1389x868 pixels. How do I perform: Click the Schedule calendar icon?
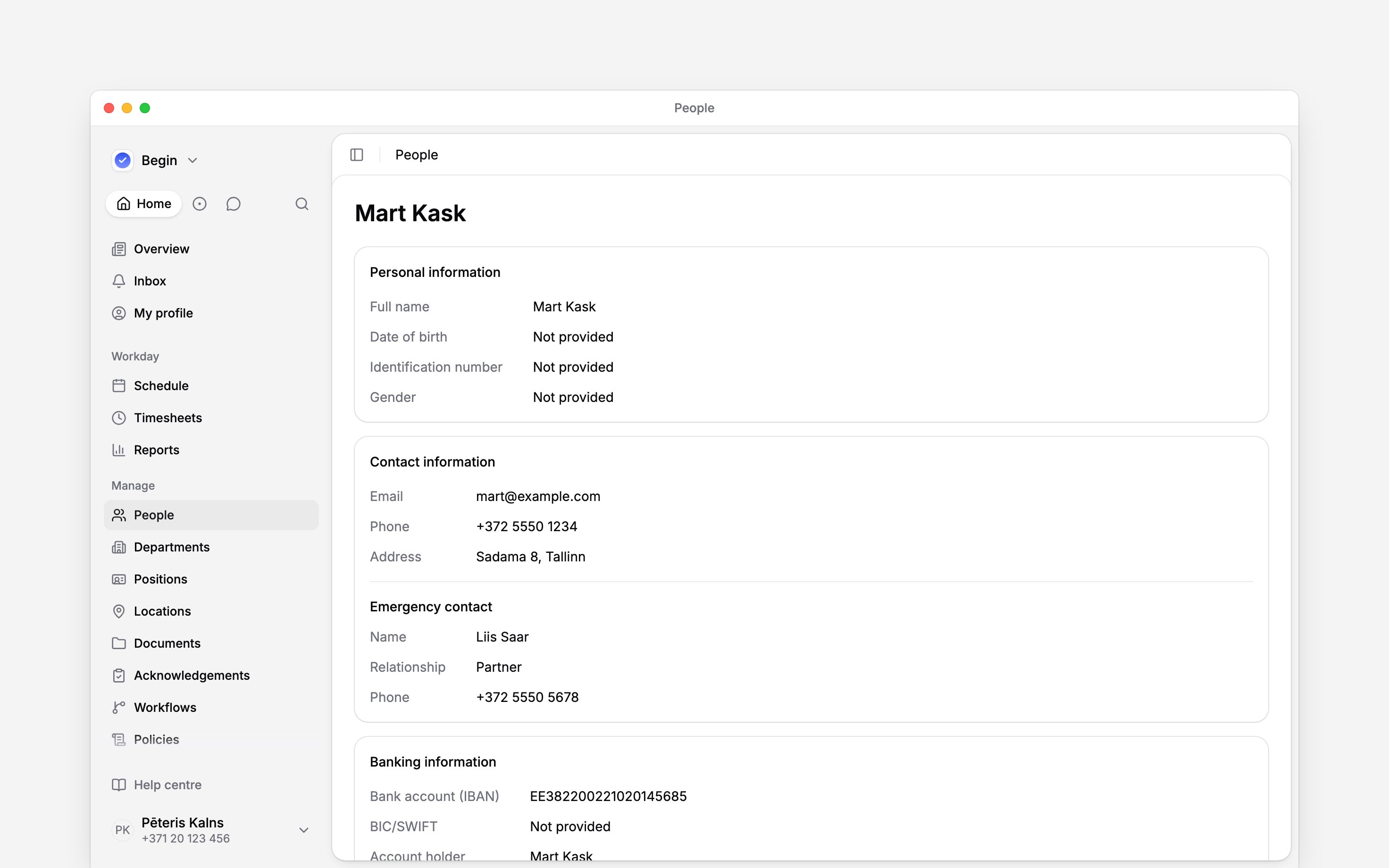click(x=119, y=386)
